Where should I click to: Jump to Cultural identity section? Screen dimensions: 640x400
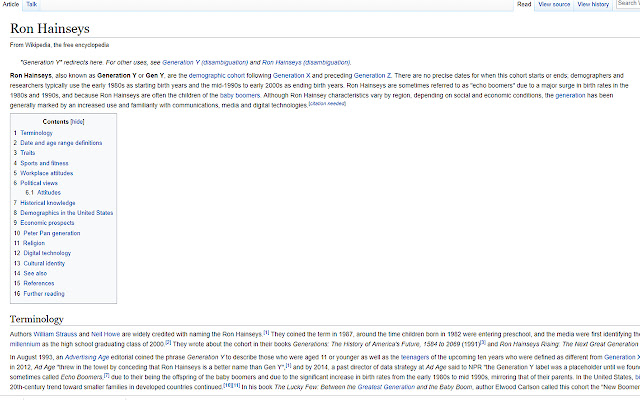click(x=44, y=263)
